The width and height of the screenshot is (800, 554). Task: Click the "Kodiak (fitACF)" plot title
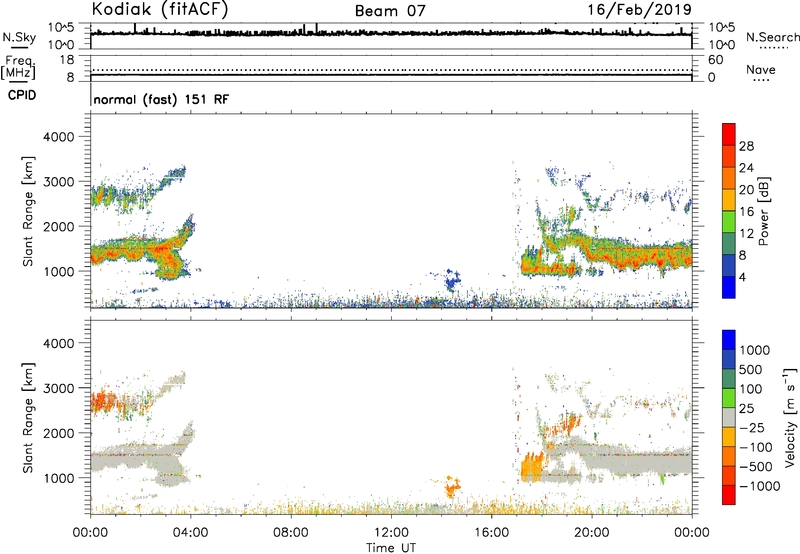pyautogui.click(x=160, y=9)
